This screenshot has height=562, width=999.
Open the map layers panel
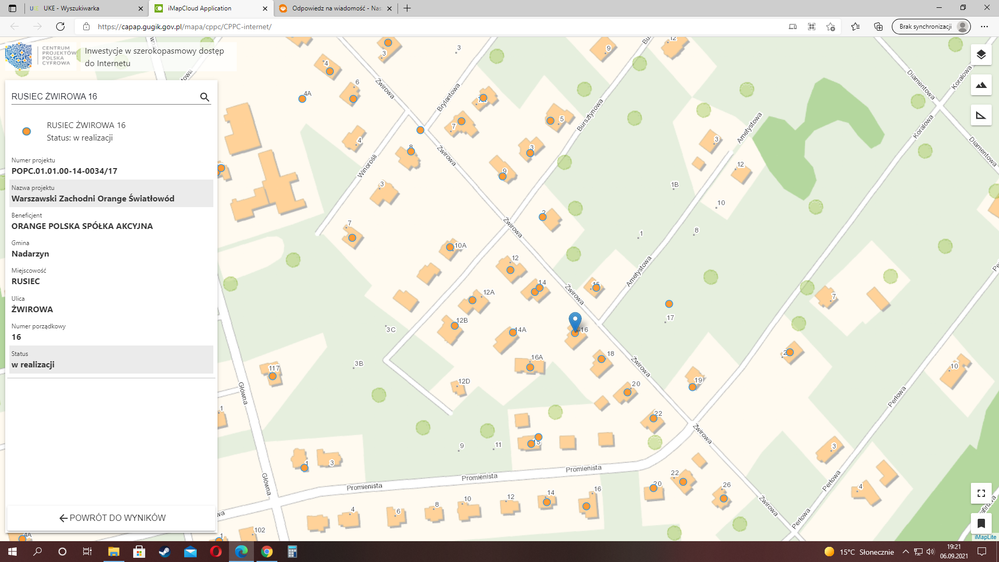tap(980, 55)
